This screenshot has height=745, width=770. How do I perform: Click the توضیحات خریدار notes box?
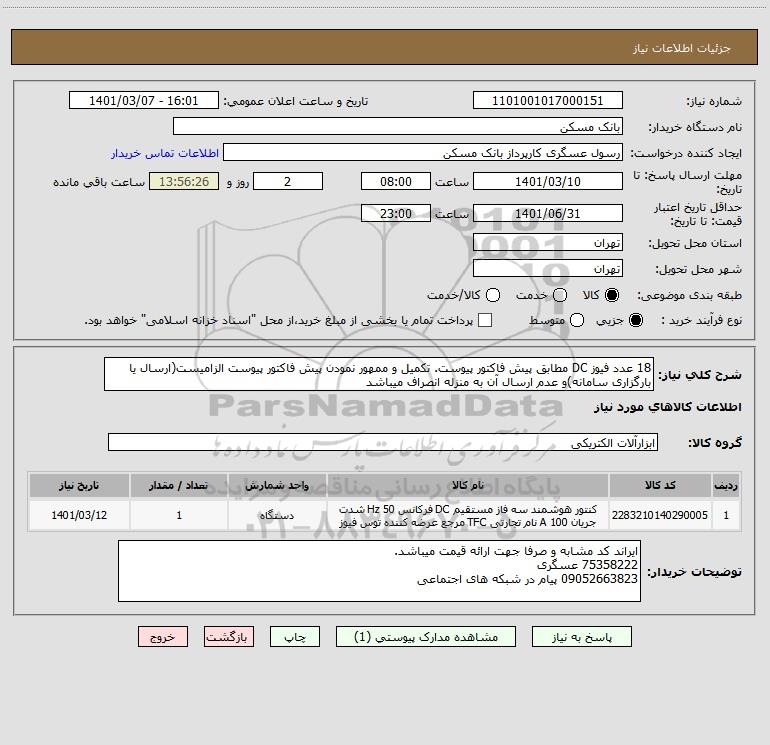click(379, 571)
